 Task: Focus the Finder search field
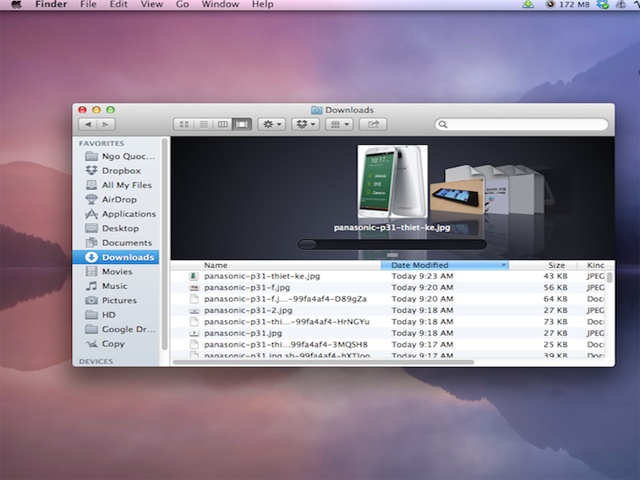[x=522, y=124]
